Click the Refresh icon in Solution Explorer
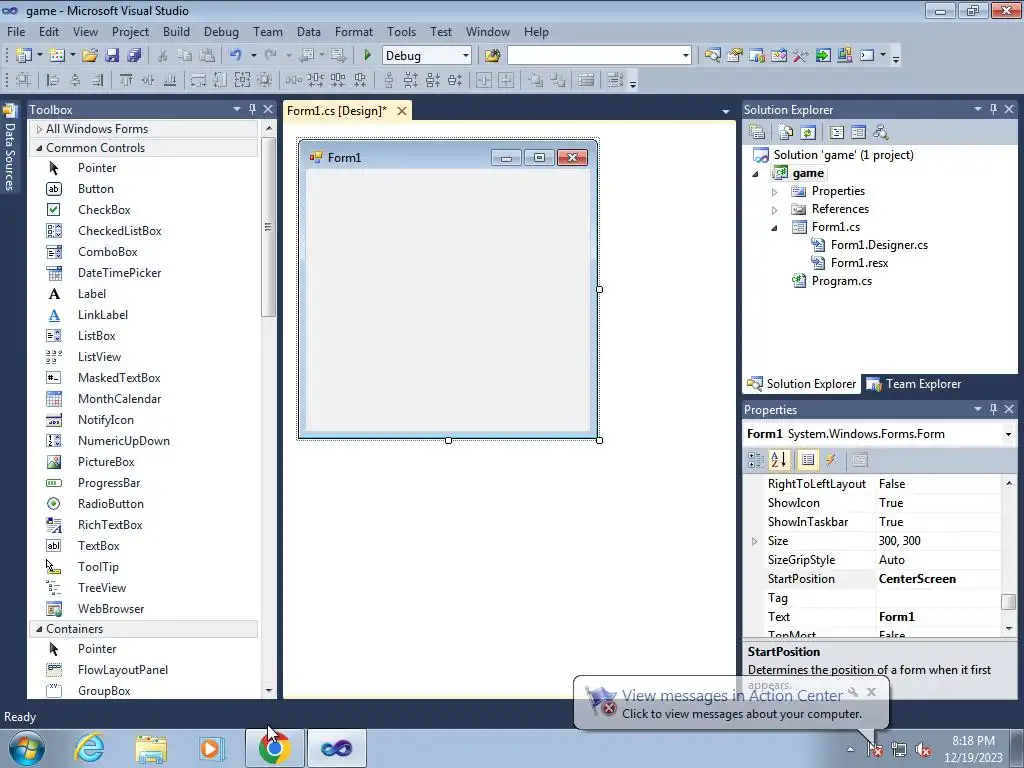This screenshot has height=768, width=1024. (x=808, y=133)
